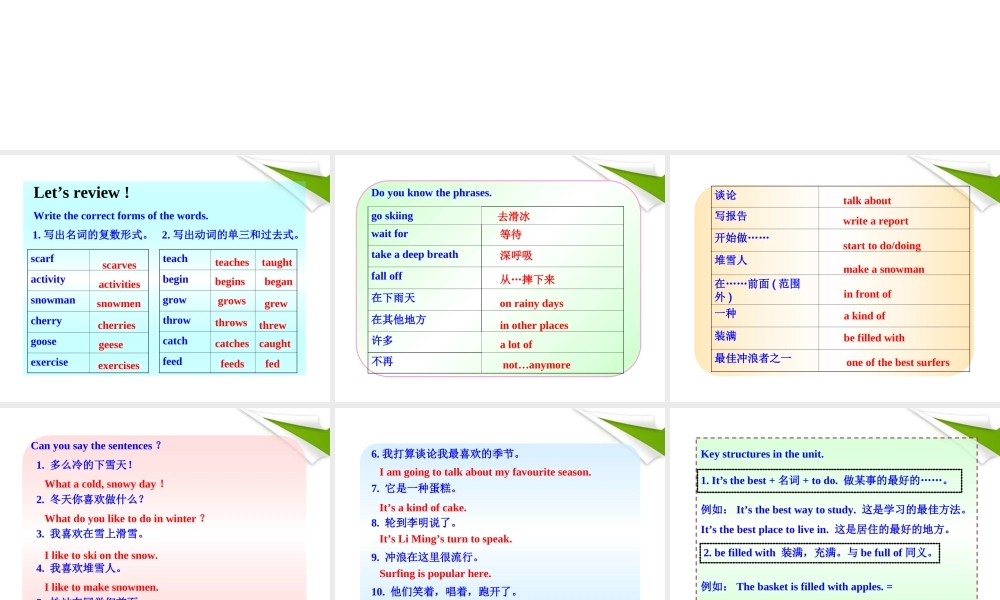
Task: Click 'one of the best surfers'
Action: tap(897, 362)
